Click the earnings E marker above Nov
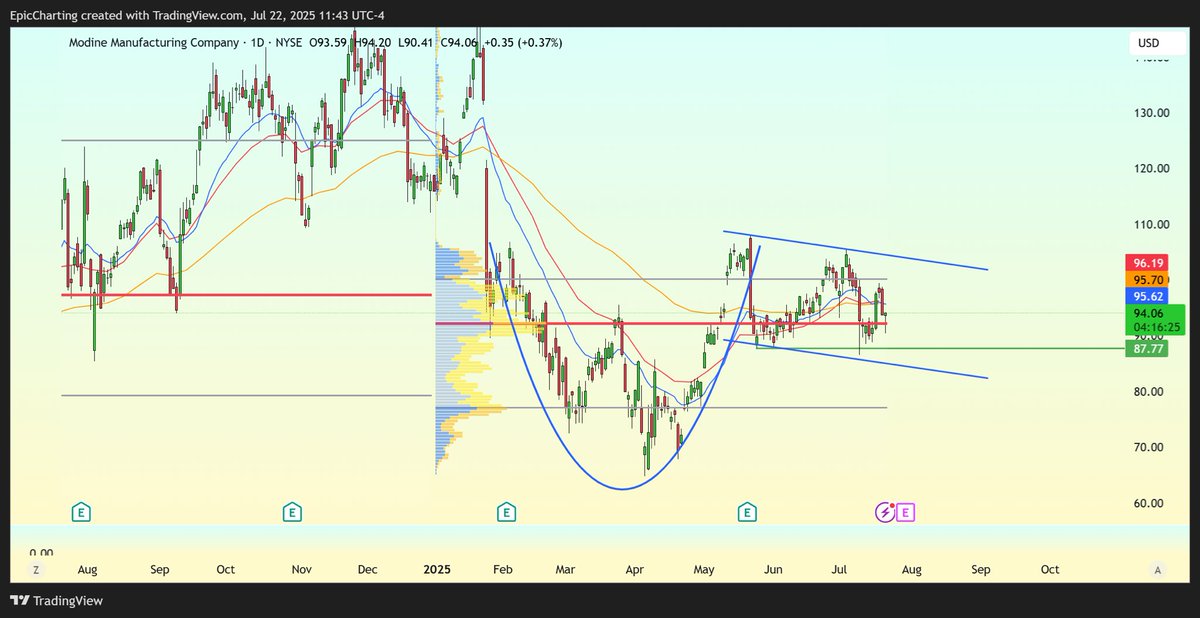 [292, 513]
